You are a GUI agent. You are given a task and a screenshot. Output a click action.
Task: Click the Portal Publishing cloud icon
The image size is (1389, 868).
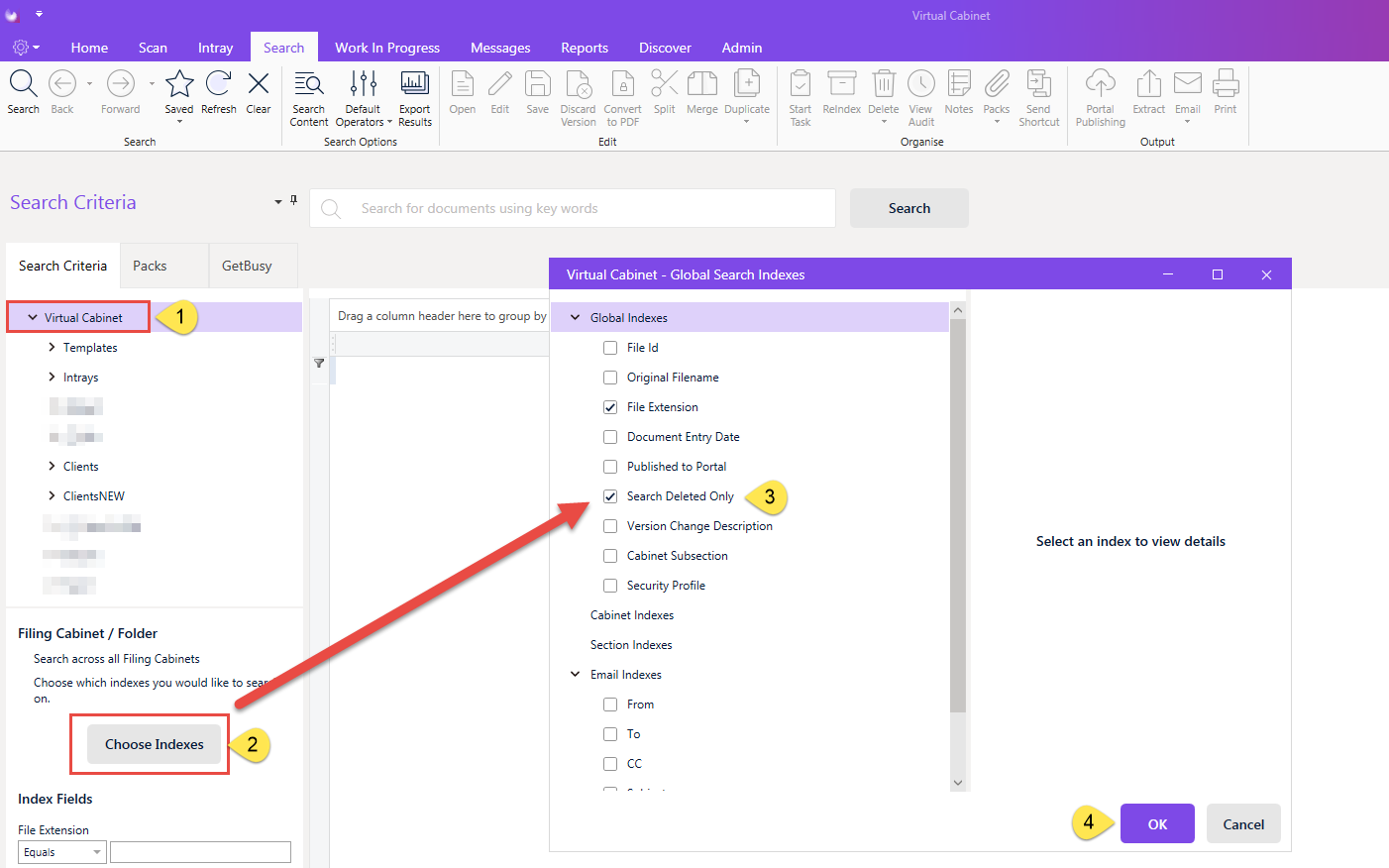1100,84
